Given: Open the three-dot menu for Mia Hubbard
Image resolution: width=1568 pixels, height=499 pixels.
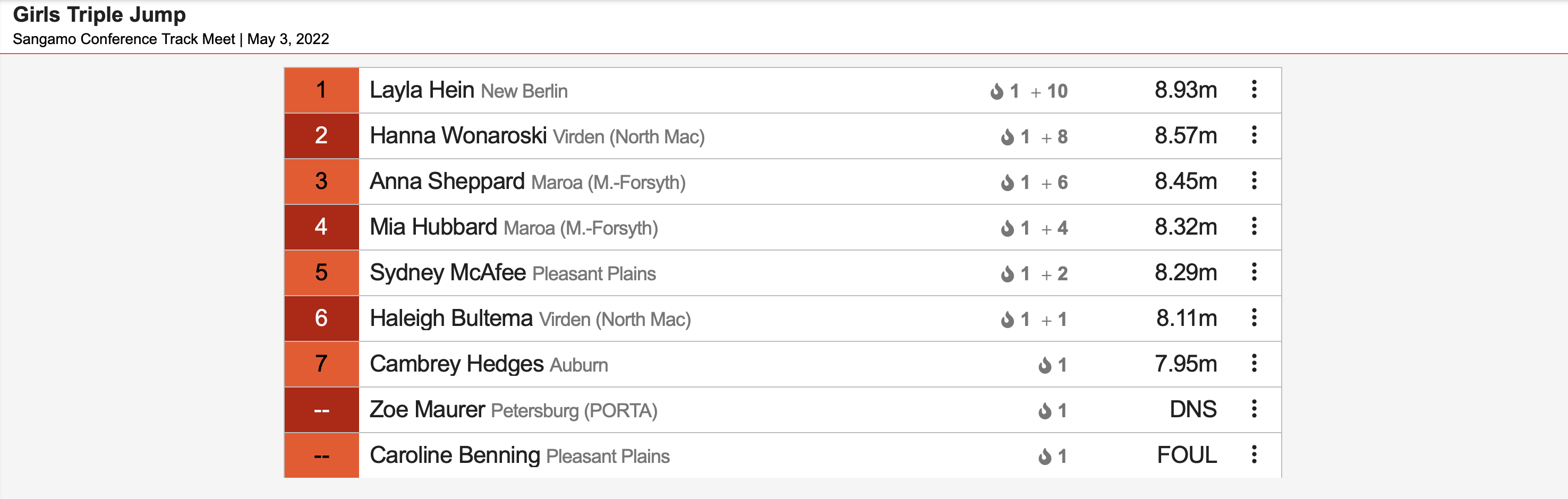Looking at the screenshot, I should pos(1254,226).
